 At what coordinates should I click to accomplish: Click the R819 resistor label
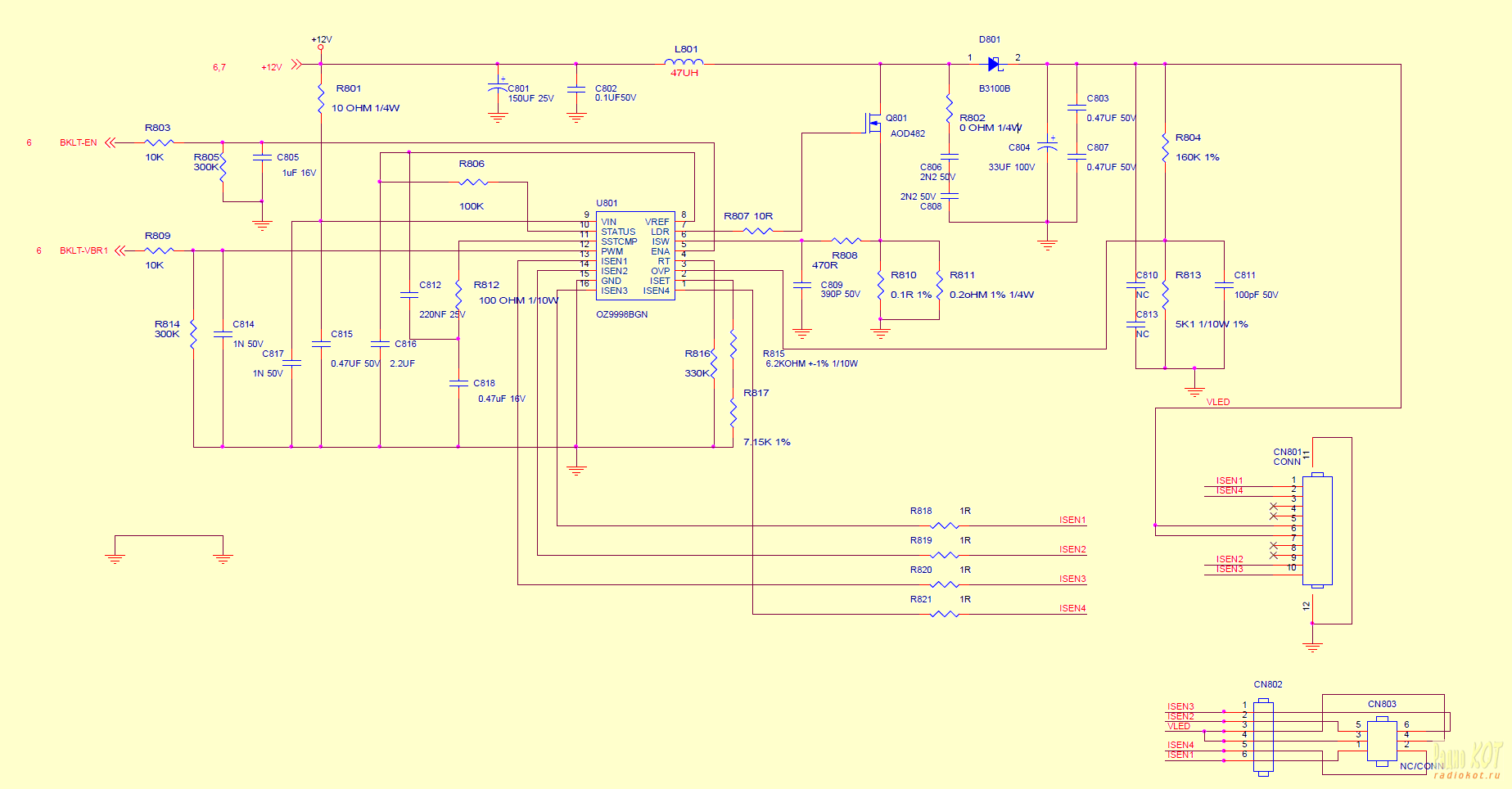coord(921,540)
